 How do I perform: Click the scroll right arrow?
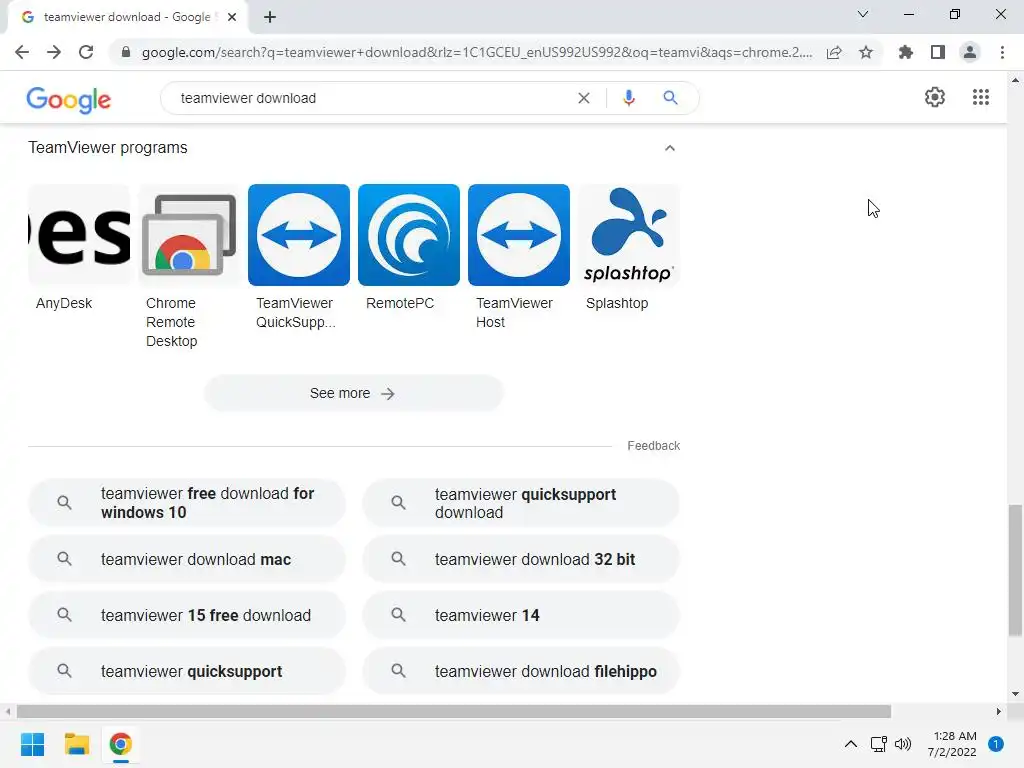[999, 711]
